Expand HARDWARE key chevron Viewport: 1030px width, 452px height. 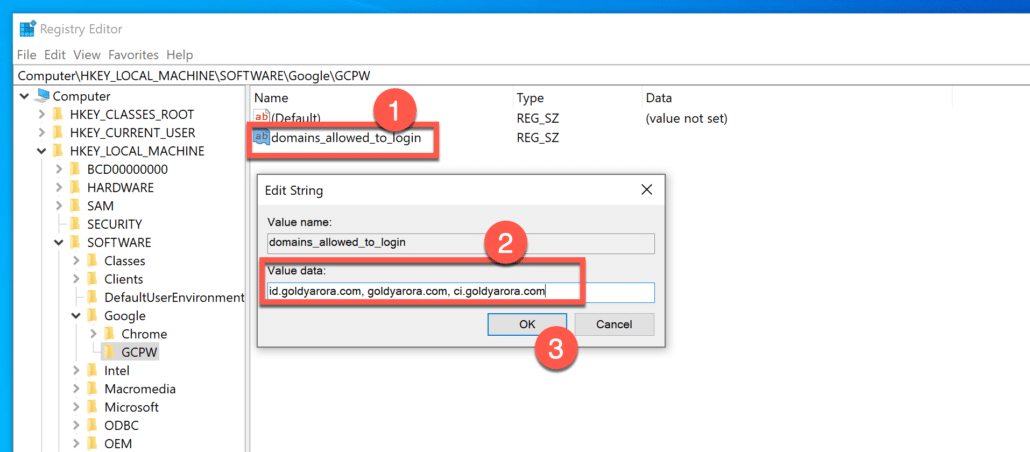pyautogui.click(x=59, y=187)
